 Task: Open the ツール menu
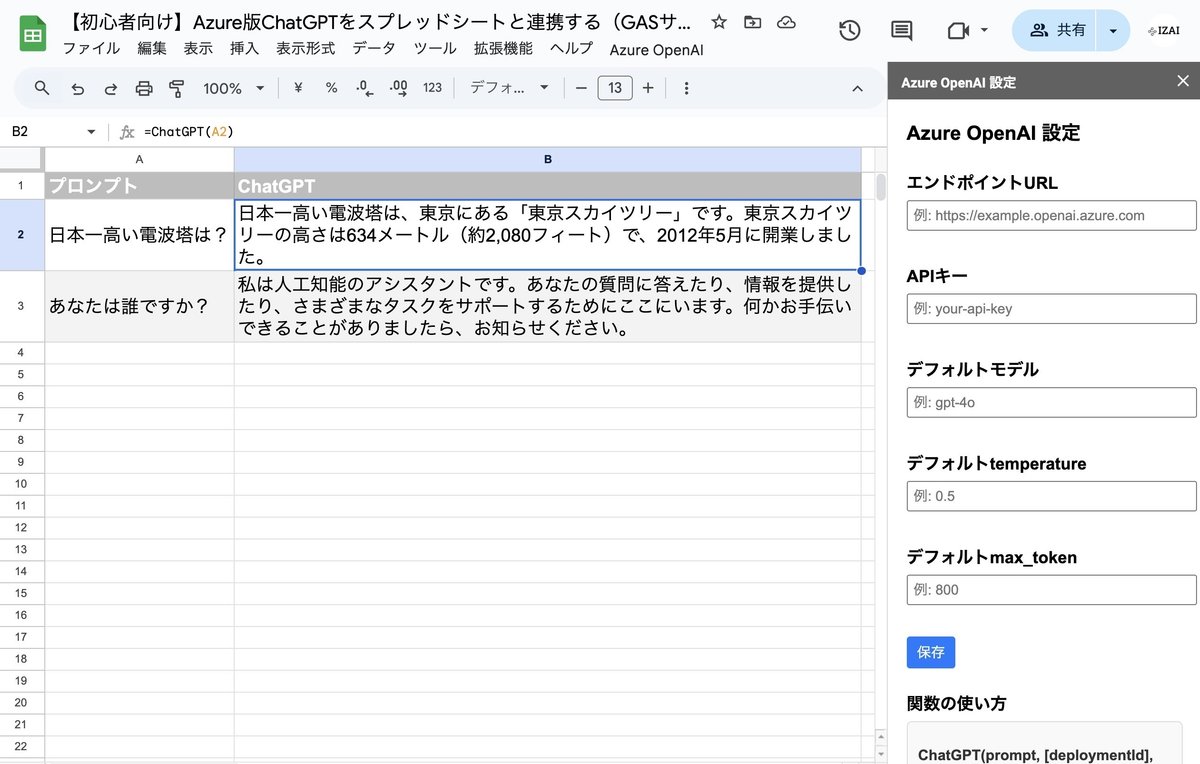435,48
